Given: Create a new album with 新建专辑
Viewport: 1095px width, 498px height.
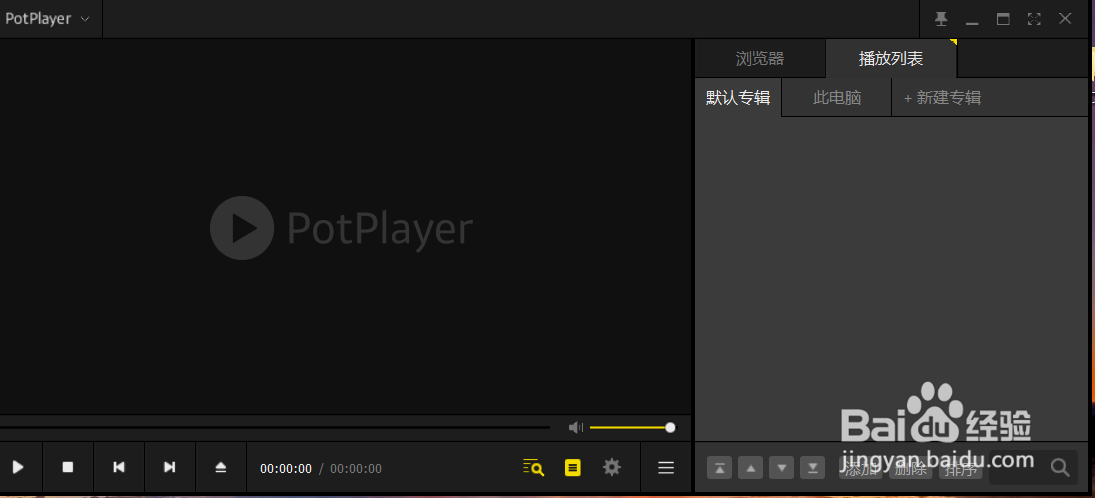Looking at the screenshot, I should tap(943, 98).
